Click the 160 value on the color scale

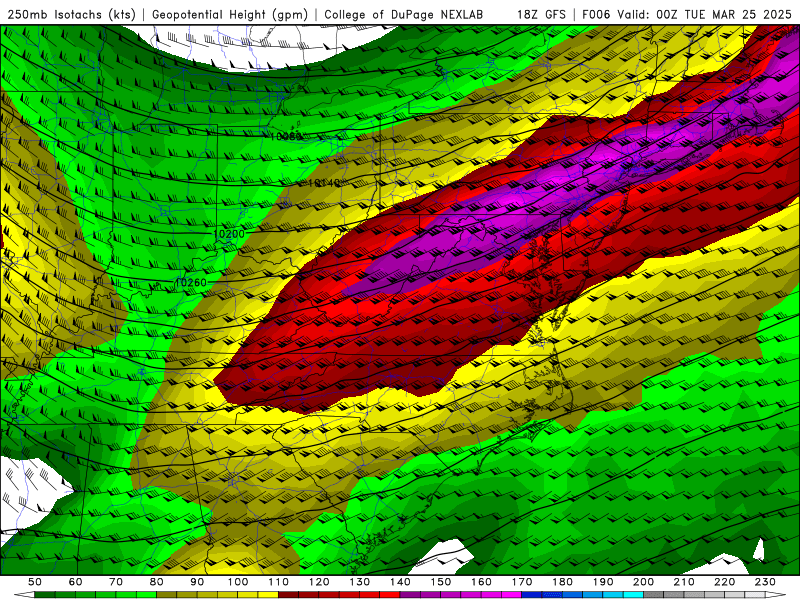coord(481,582)
